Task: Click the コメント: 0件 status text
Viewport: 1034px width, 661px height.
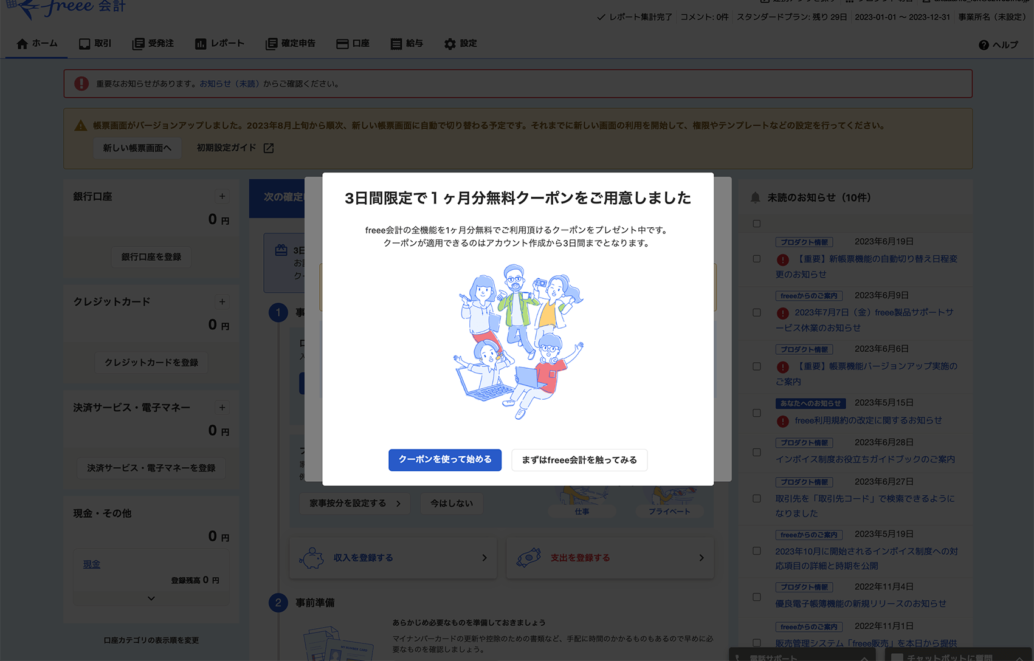Action: click(704, 17)
